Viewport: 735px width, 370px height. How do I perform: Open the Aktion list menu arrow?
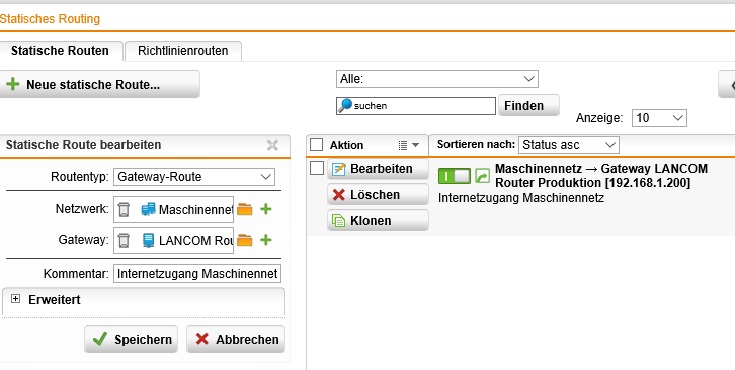click(x=408, y=145)
